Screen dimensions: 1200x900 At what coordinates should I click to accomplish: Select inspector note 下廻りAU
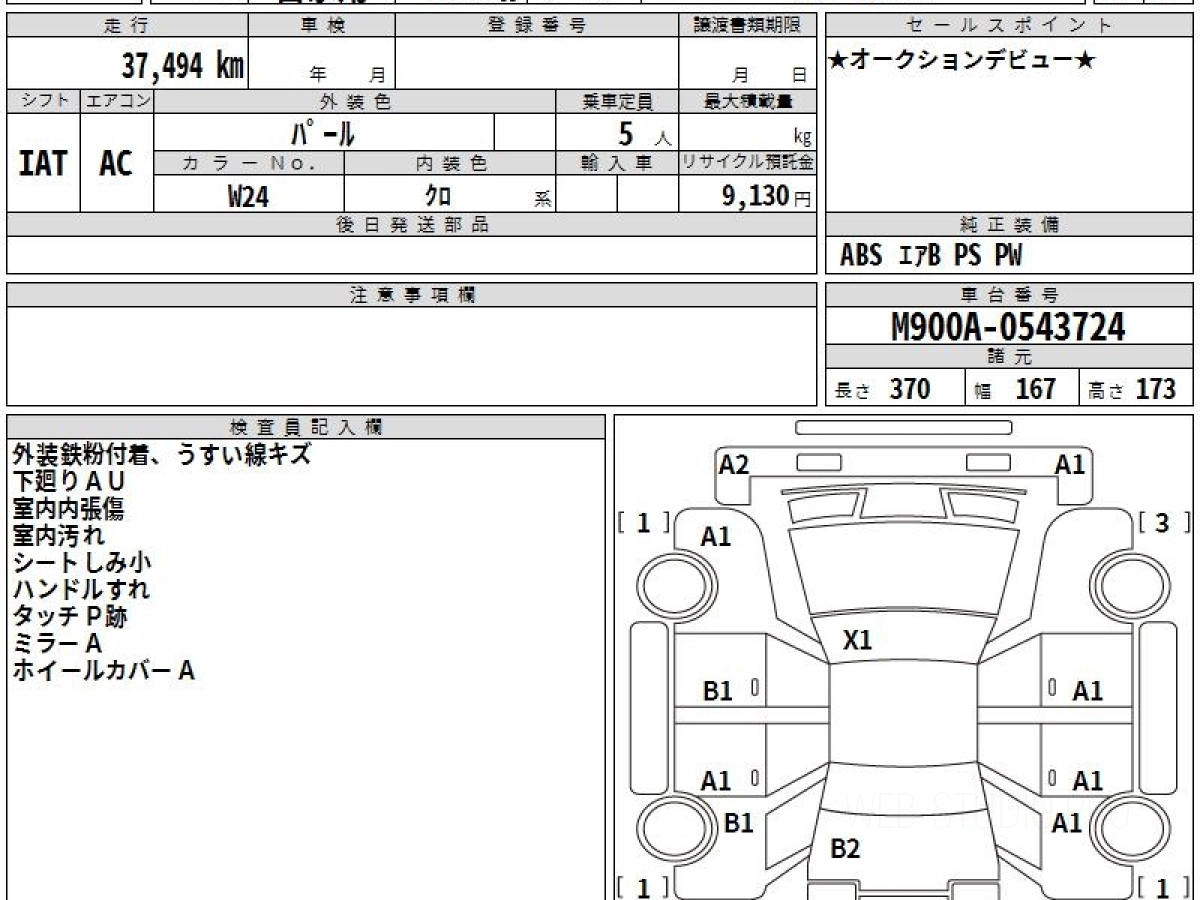pyautogui.click(x=69, y=482)
